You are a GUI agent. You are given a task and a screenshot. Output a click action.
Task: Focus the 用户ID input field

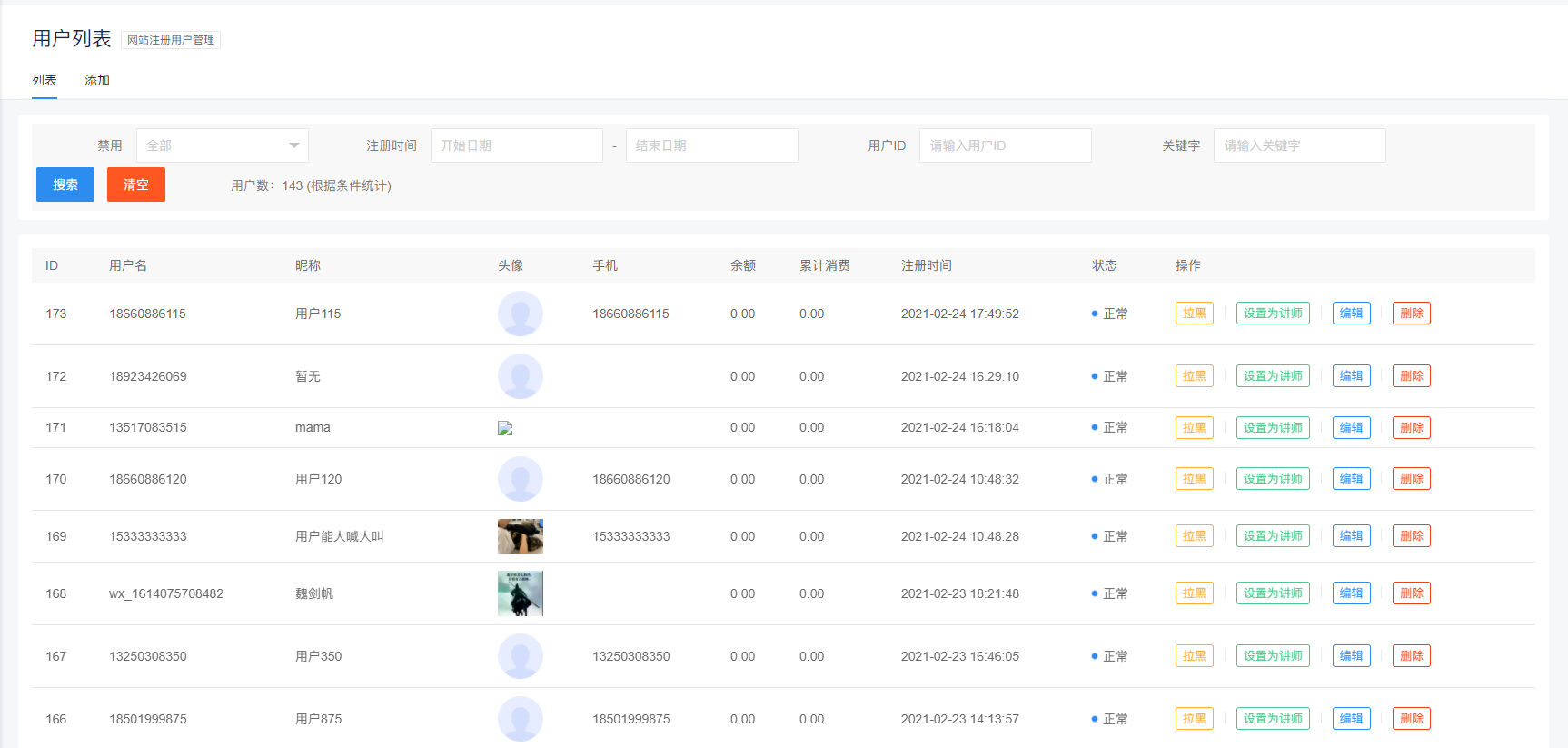point(1006,145)
